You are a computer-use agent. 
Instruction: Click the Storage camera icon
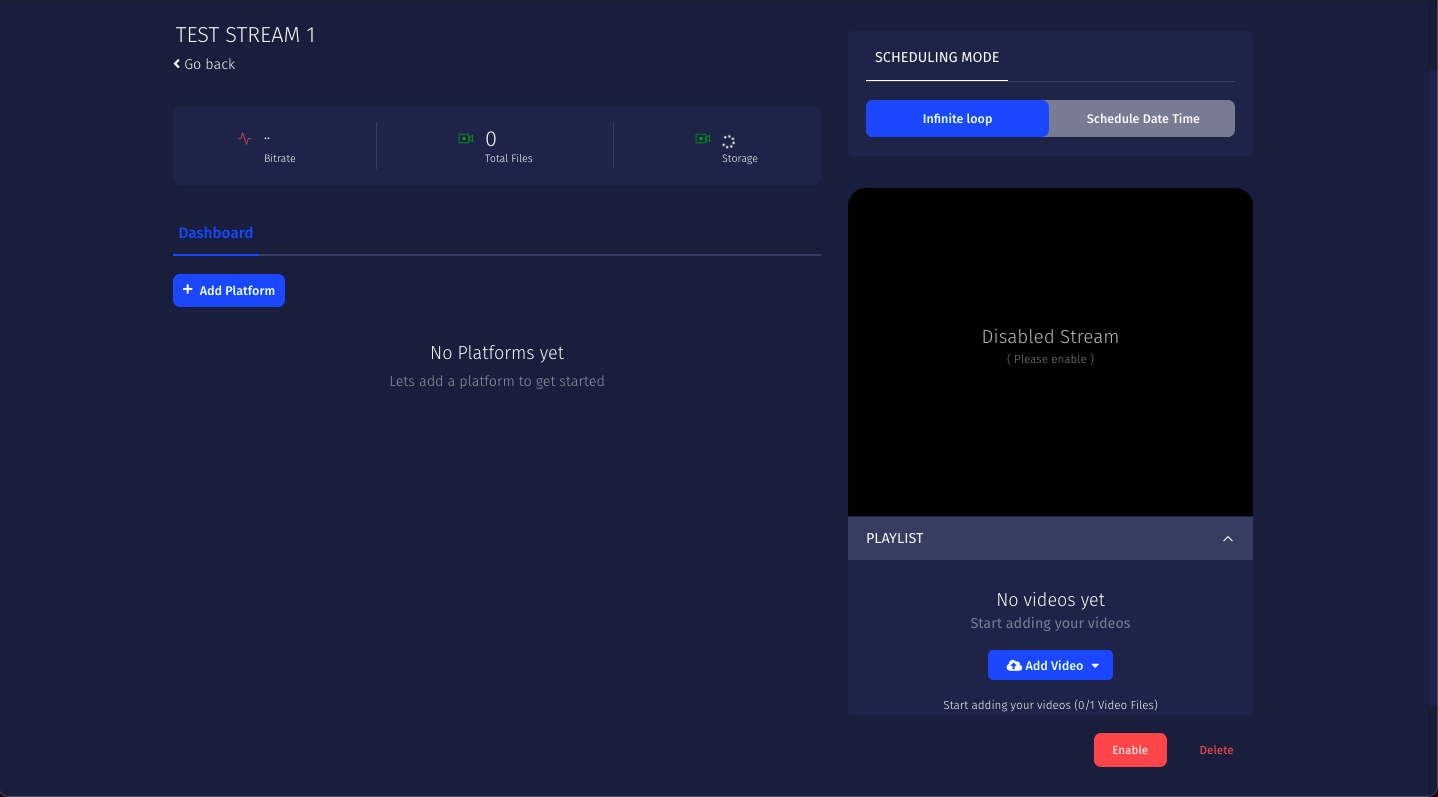click(703, 139)
